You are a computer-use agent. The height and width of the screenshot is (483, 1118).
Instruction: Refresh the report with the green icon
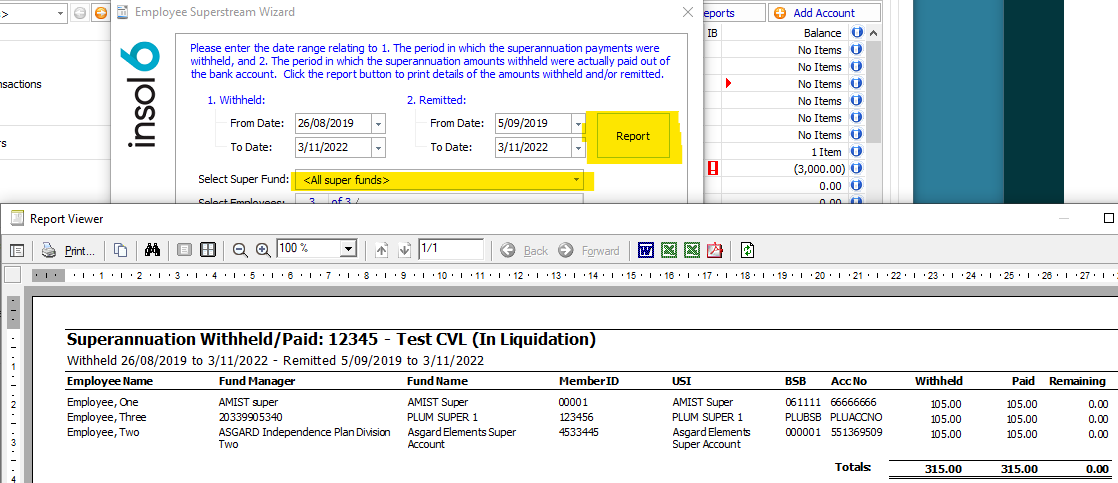click(x=747, y=250)
